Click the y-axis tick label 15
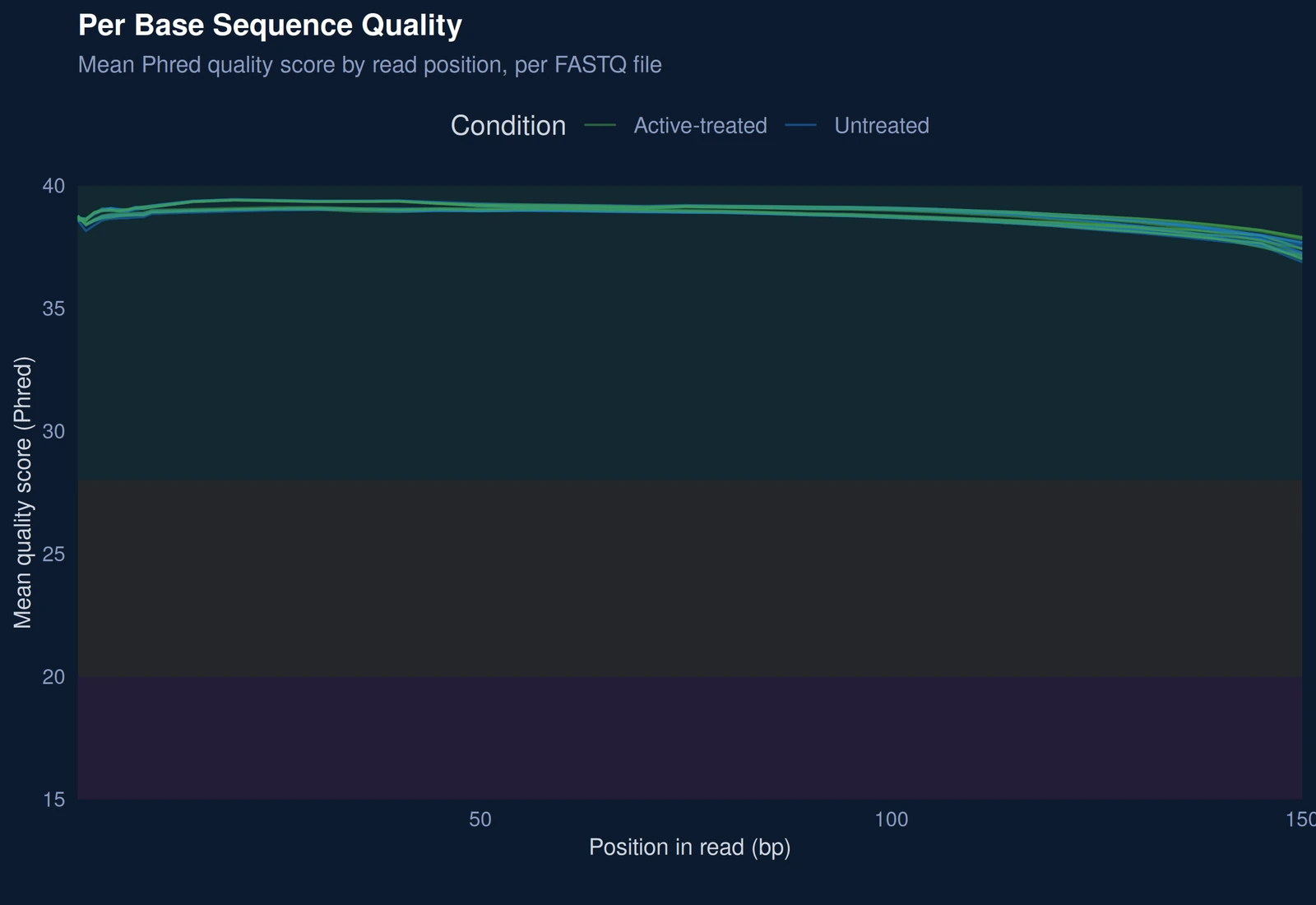This screenshot has height=905, width=1316. (53, 800)
